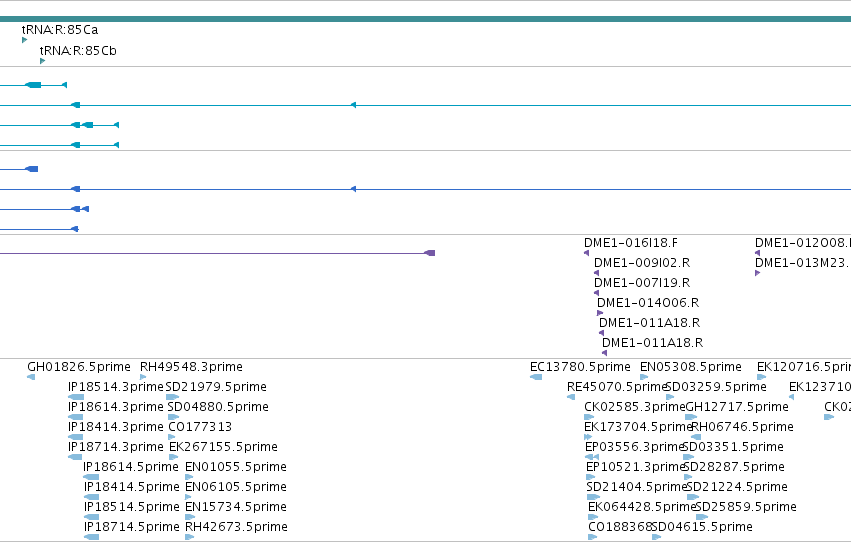
Task: Select the IP18514.3prime label
Action: pos(116,387)
